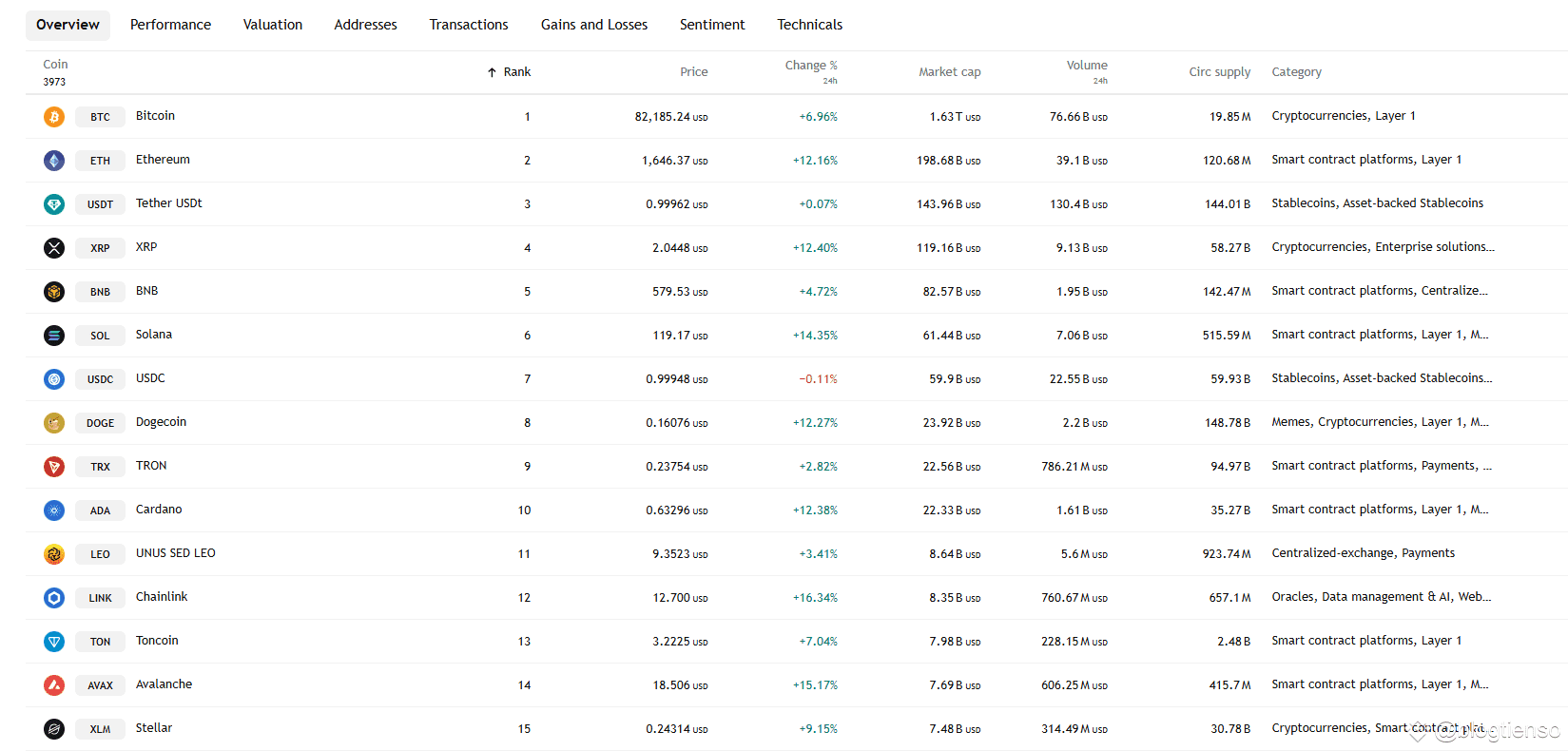Screen dimensions: 1568x751
Task: Sort by the Rank column header
Action: tap(517, 72)
